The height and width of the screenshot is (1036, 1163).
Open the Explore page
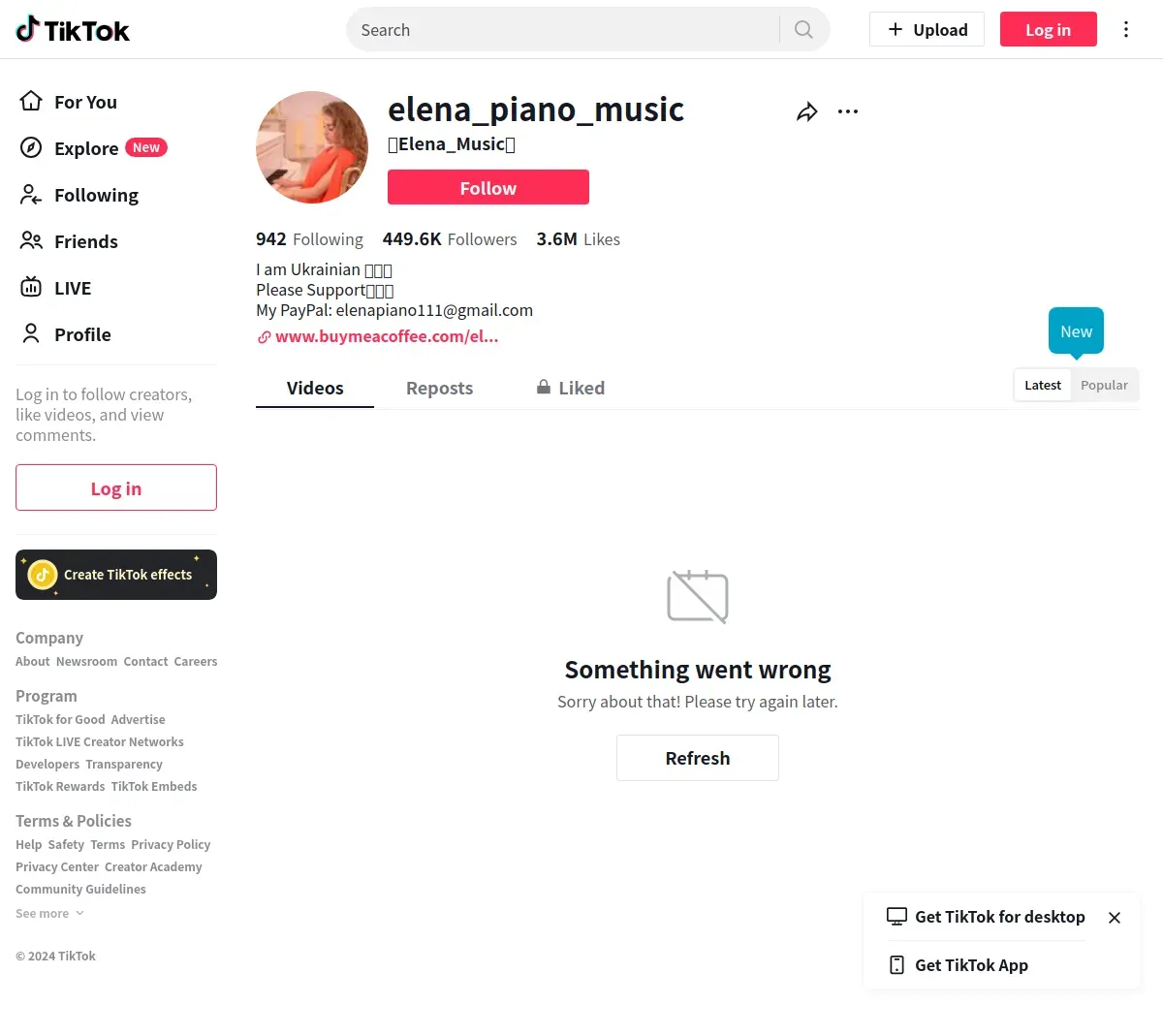86,148
